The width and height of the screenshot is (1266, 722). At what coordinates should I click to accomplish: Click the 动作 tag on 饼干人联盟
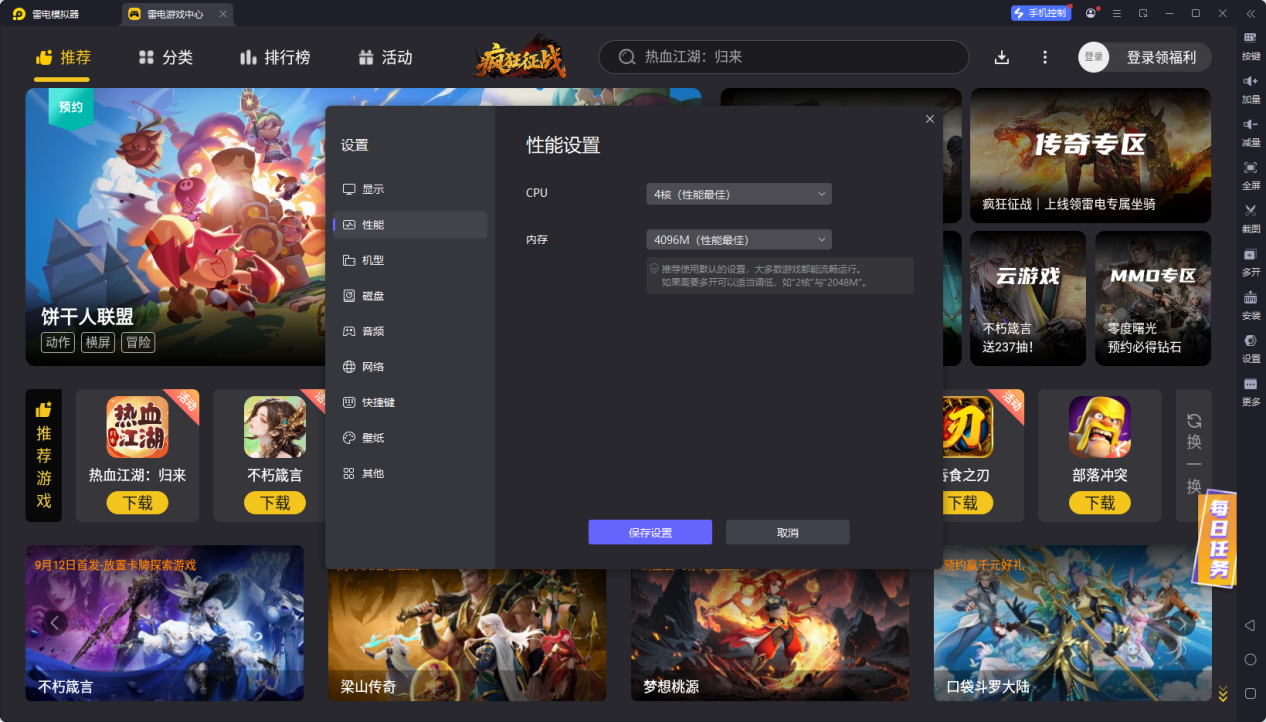[58, 342]
